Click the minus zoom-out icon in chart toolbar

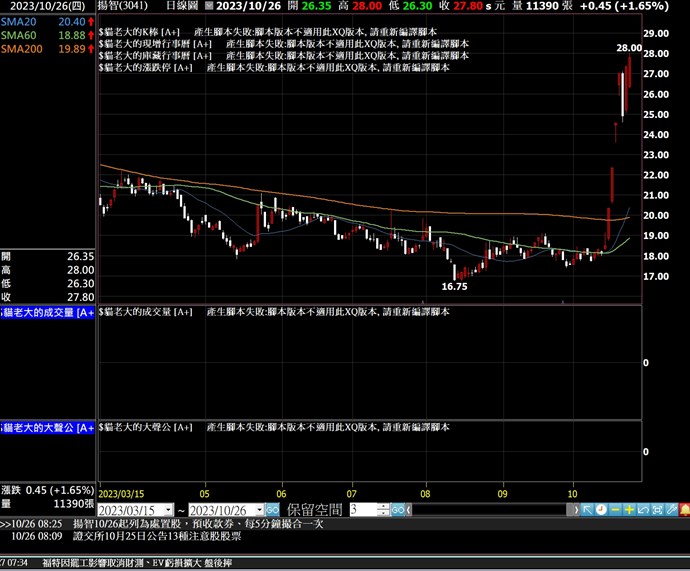tap(615, 509)
